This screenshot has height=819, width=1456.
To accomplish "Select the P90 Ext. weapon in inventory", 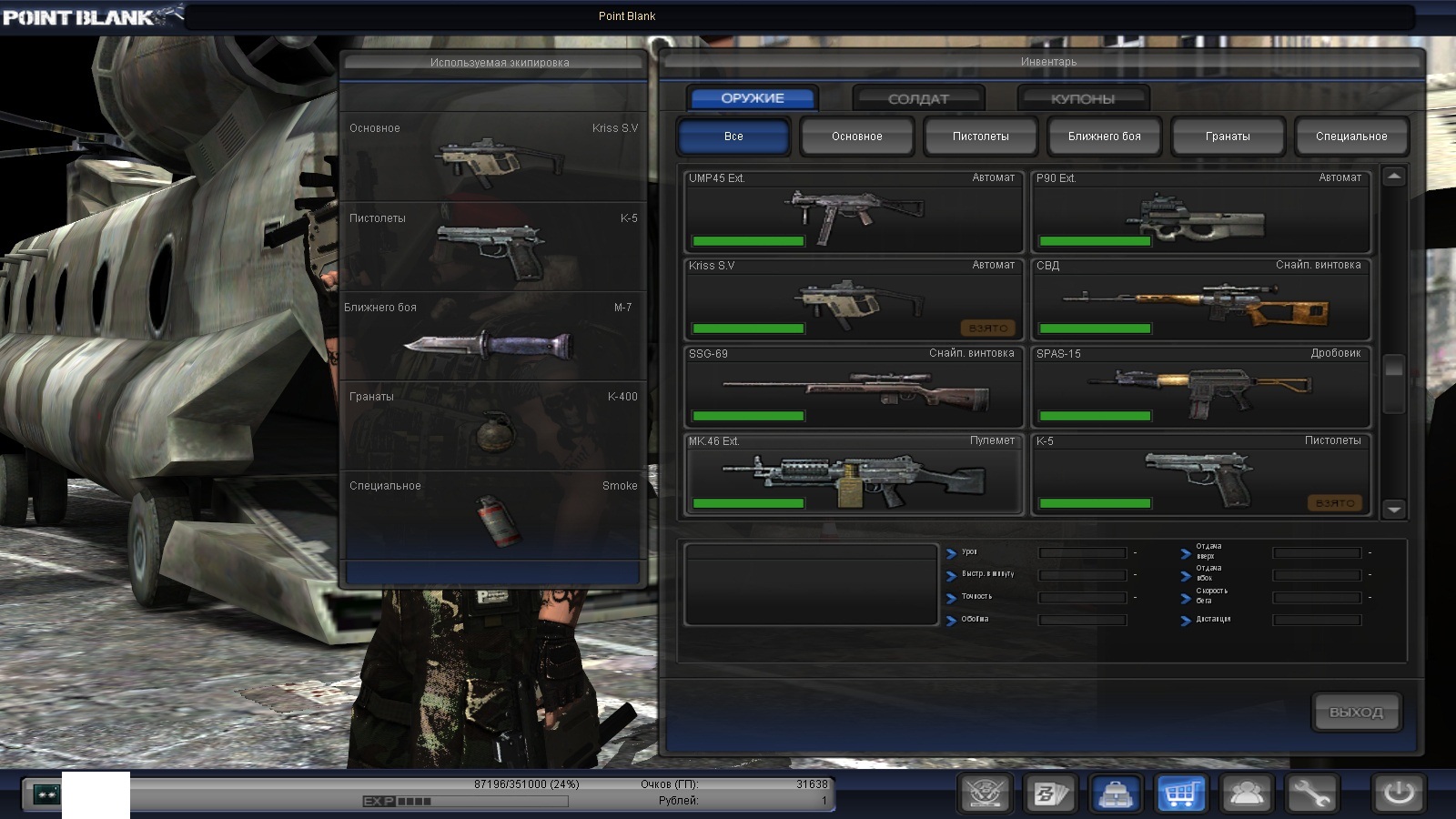I will [1201, 211].
